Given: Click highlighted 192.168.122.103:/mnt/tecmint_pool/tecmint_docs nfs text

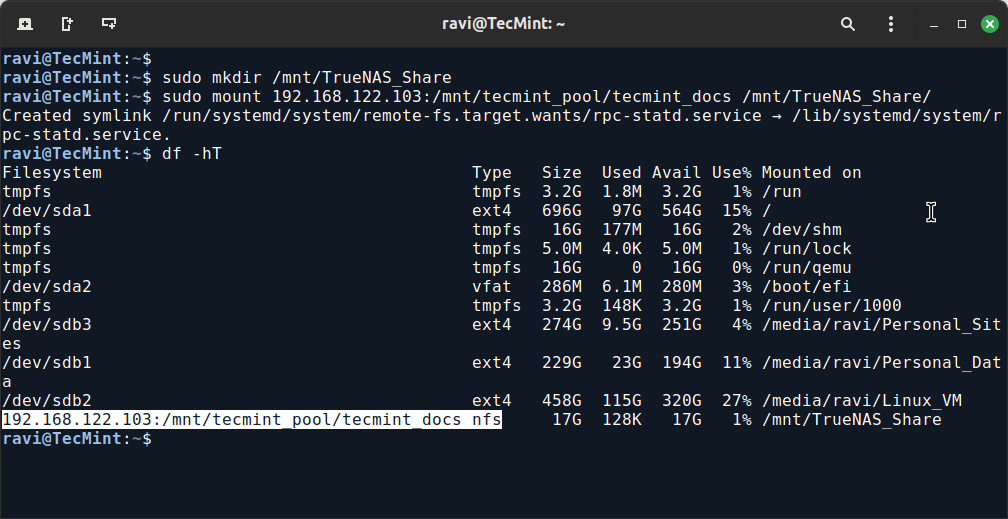Looking at the screenshot, I should click(252, 420).
